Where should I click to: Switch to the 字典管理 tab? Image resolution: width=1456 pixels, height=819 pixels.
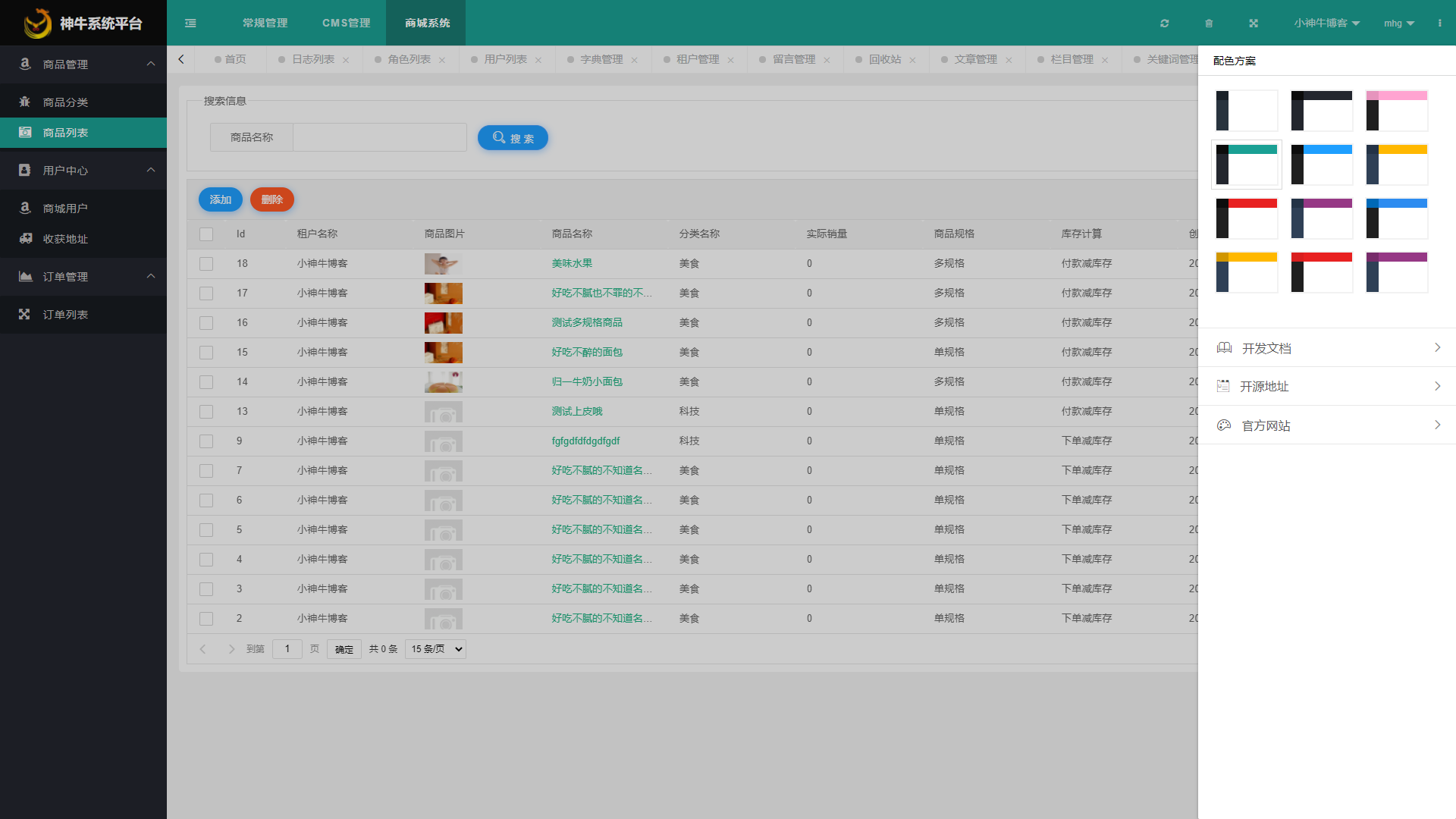point(601,59)
